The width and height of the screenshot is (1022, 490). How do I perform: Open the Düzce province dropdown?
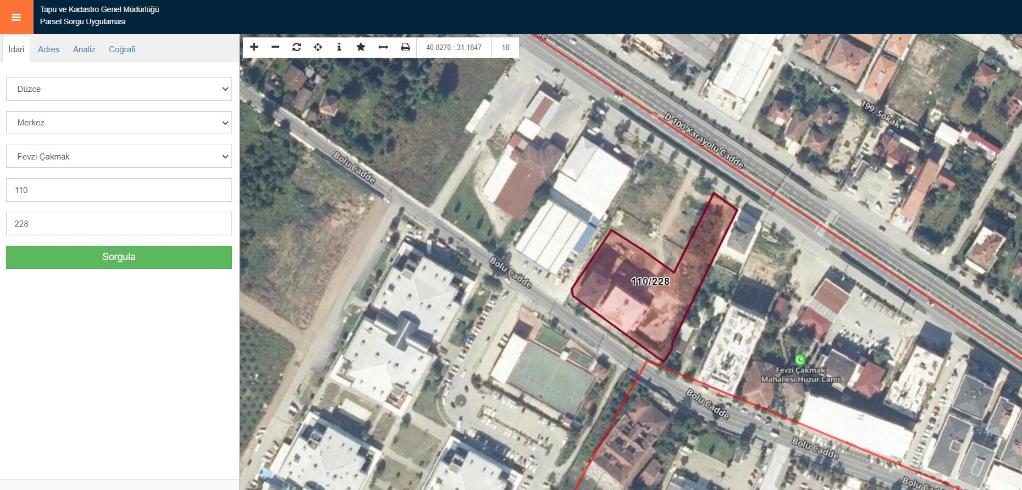pos(118,89)
